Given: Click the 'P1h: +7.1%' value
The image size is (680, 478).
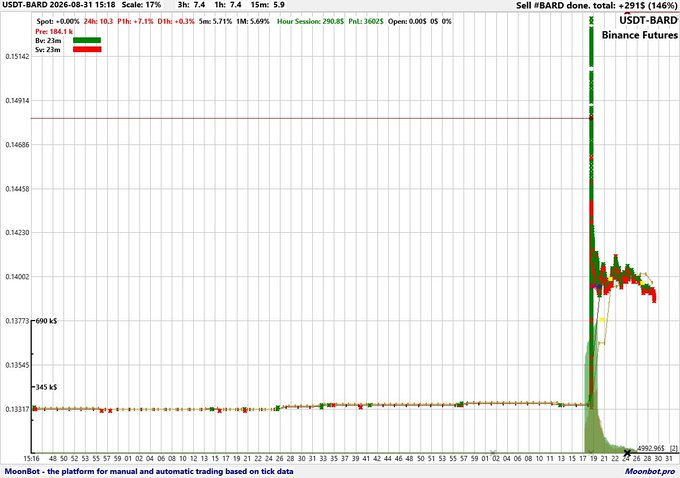Looking at the screenshot, I should pyautogui.click(x=135, y=21).
